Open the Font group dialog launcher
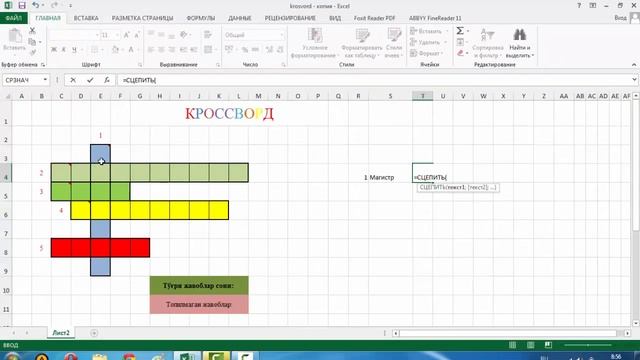Image resolution: width=640 pixels, height=360 pixels. (x=140, y=65)
